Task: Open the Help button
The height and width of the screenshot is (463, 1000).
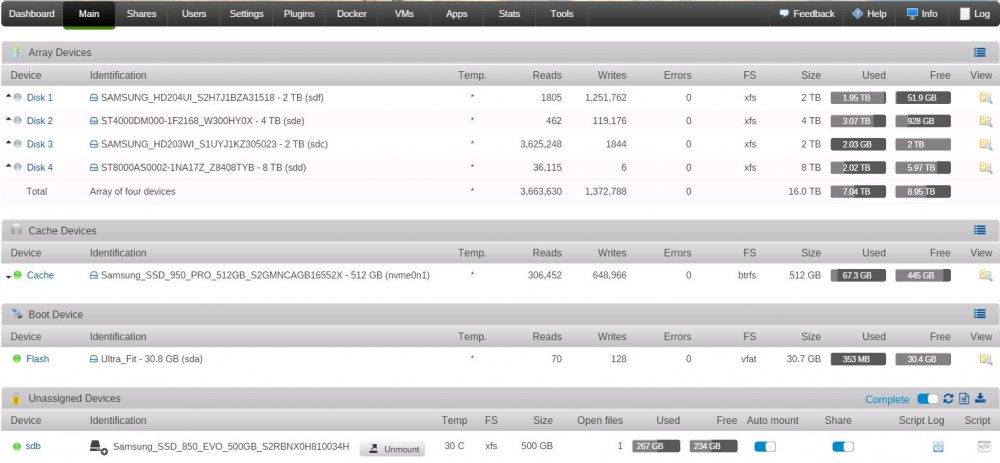Action: [869, 14]
